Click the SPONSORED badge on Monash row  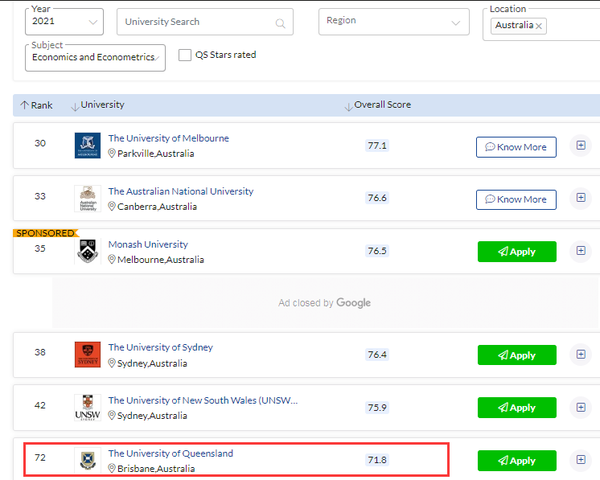[46, 233]
